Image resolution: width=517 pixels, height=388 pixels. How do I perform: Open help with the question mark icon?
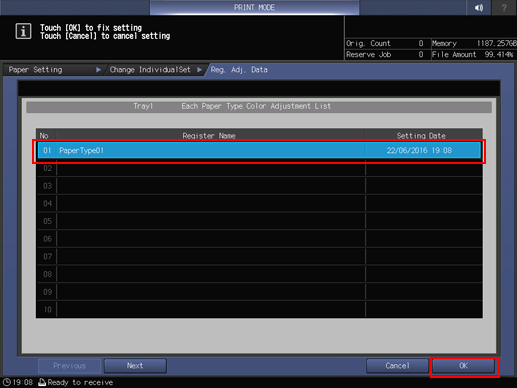(x=504, y=7)
